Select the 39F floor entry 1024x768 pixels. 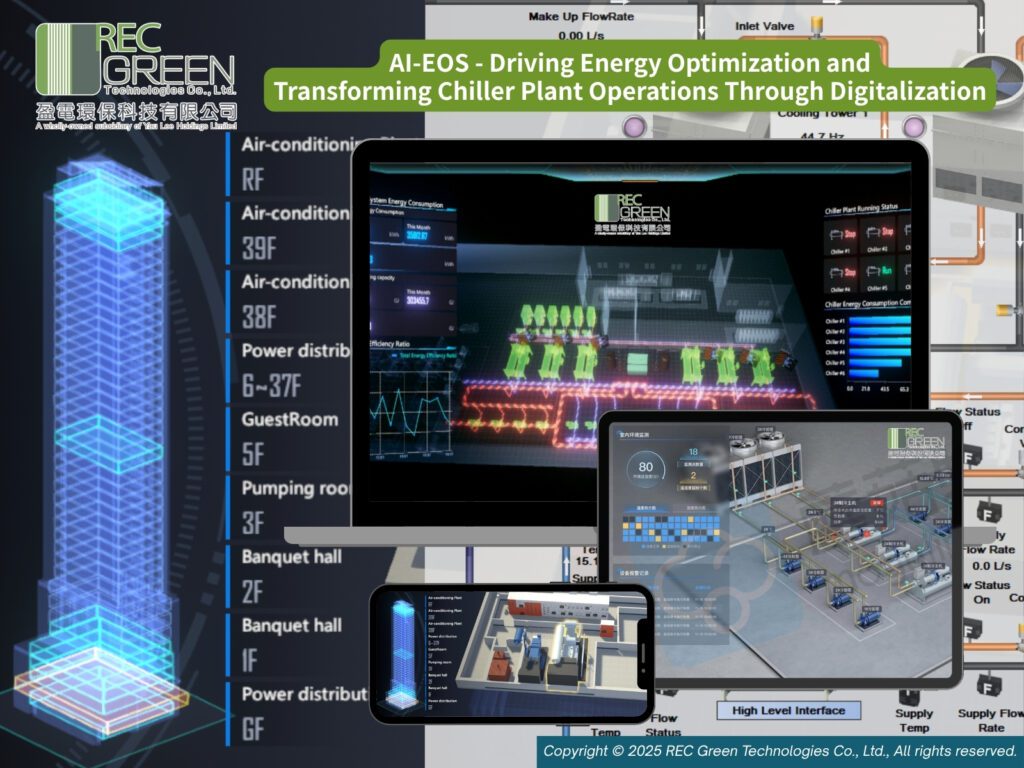pyautogui.click(x=259, y=248)
